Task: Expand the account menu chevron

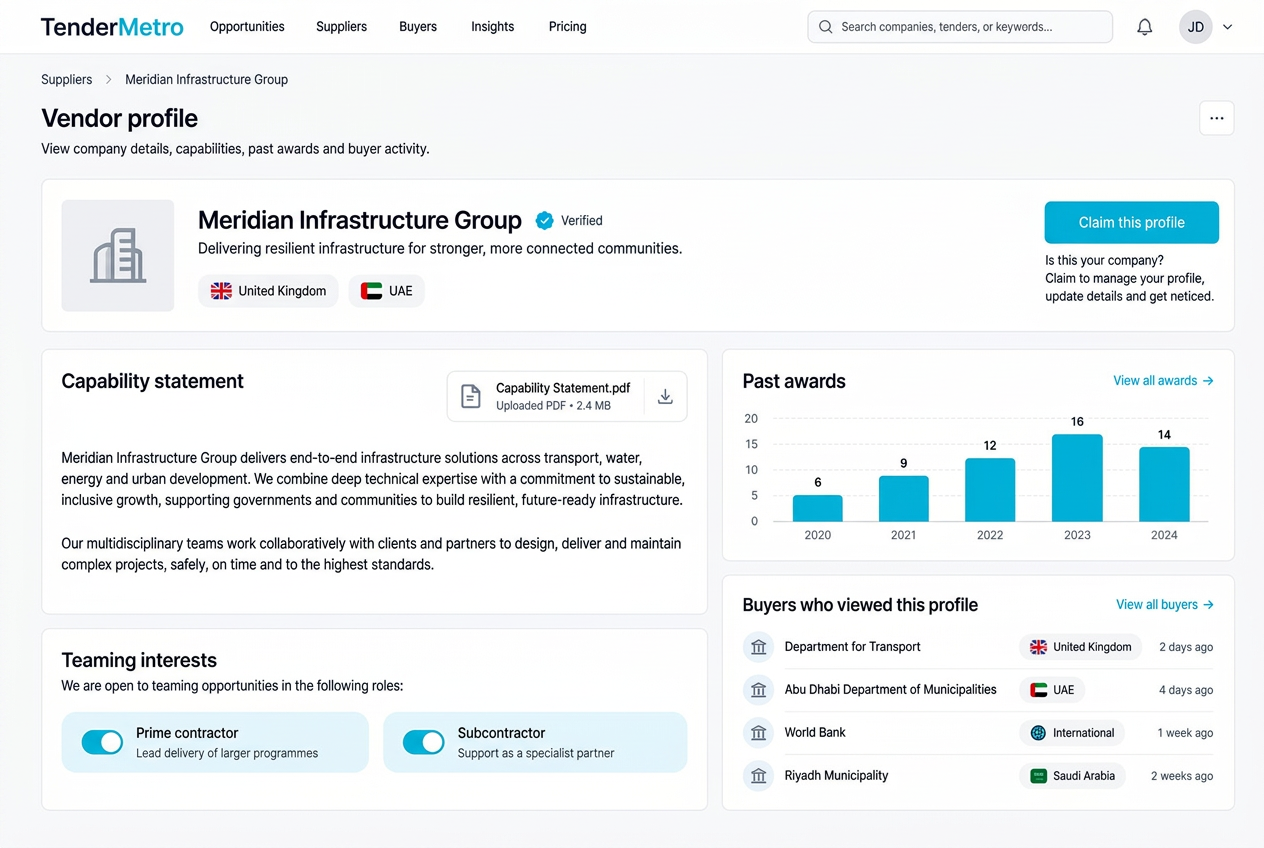Action: click(x=1228, y=27)
